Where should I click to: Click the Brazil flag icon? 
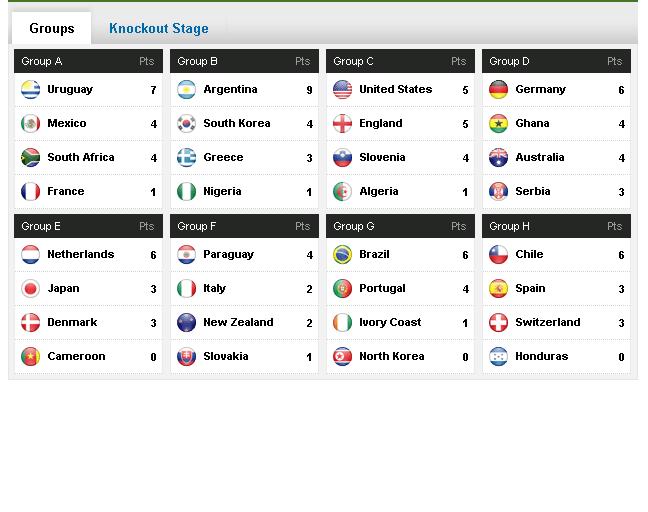[x=343, y=255]
